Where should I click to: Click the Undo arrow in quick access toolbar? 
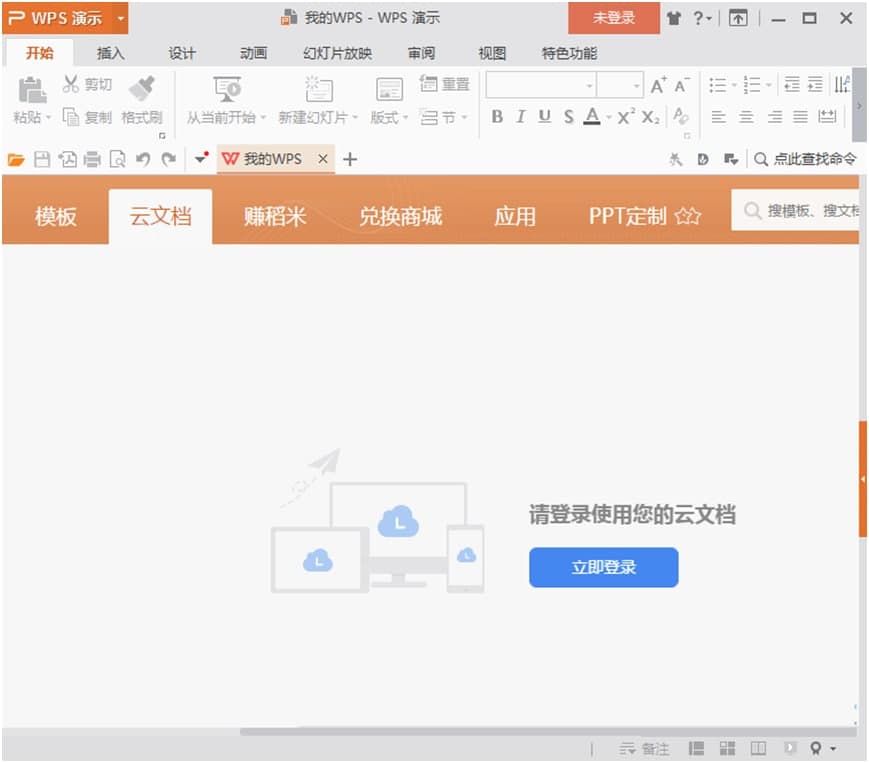pyautogui.click(x=144, y=158)
